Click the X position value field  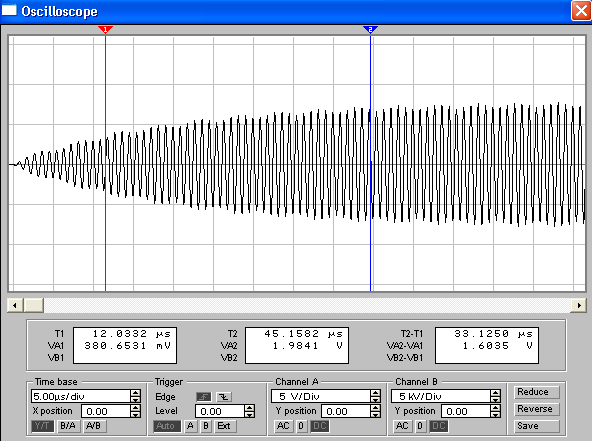click(x=106, y=411)
